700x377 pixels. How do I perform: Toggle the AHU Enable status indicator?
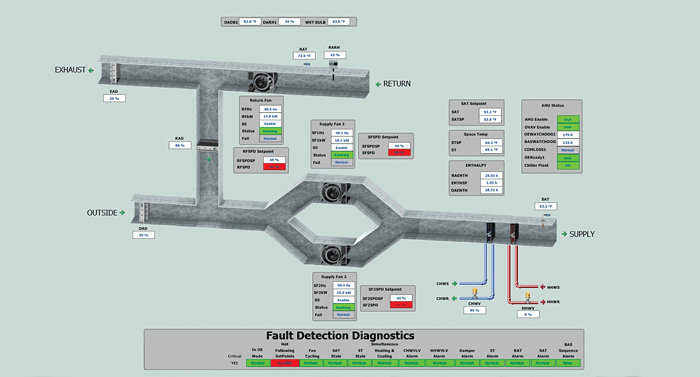click(x=568, y=119)
